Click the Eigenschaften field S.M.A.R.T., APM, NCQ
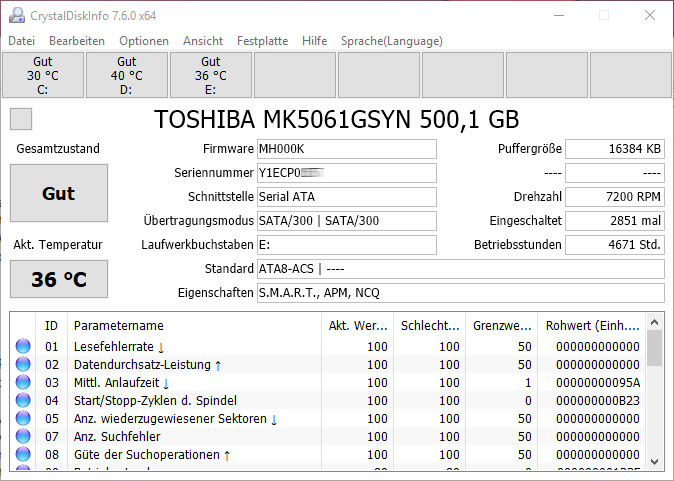The height and width of the screenshot is (481, 674). [461, 293]
